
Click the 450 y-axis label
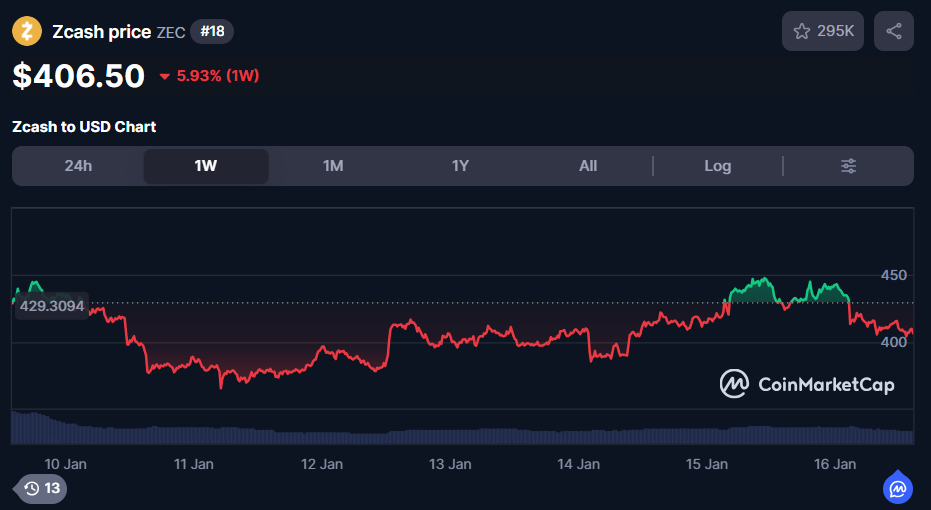[x=894, y=275]
